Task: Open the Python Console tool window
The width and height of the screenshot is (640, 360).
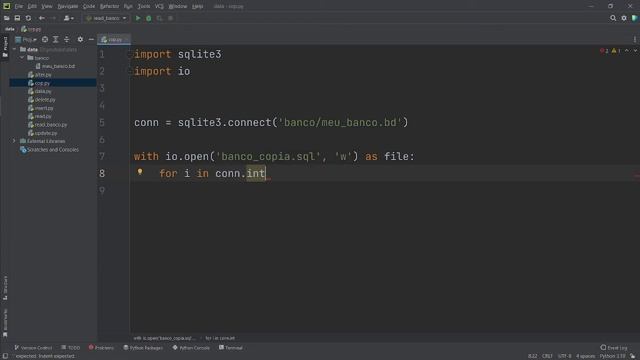Action: pos(191,348)
